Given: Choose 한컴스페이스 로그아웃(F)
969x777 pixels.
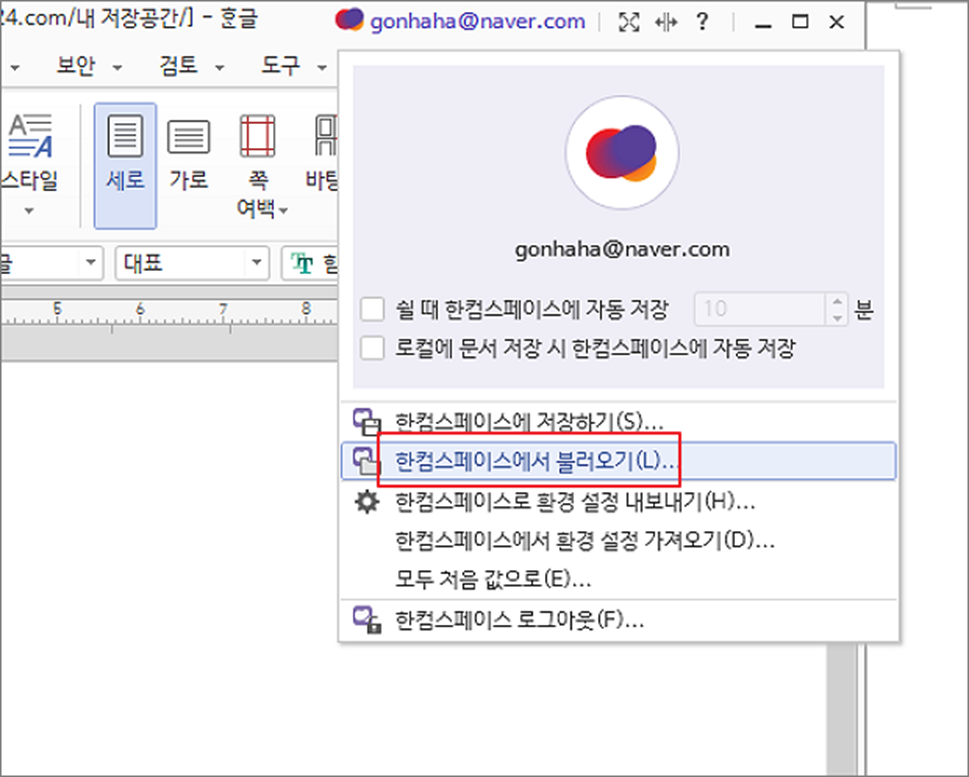Looking at the screenshot, I should pyautogui.click(x=619, y=619).
